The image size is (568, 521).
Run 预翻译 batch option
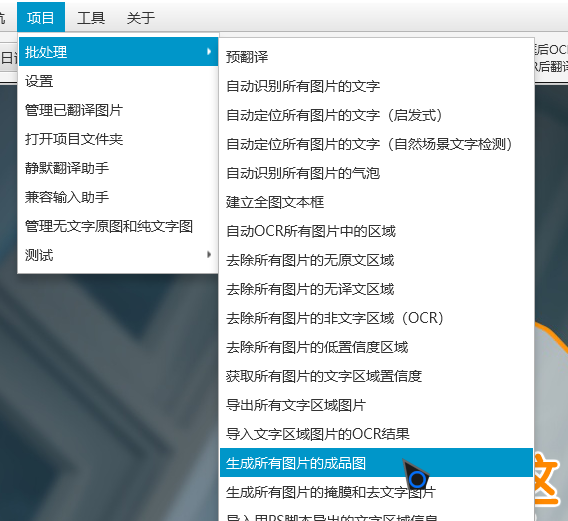click(376, 57)
